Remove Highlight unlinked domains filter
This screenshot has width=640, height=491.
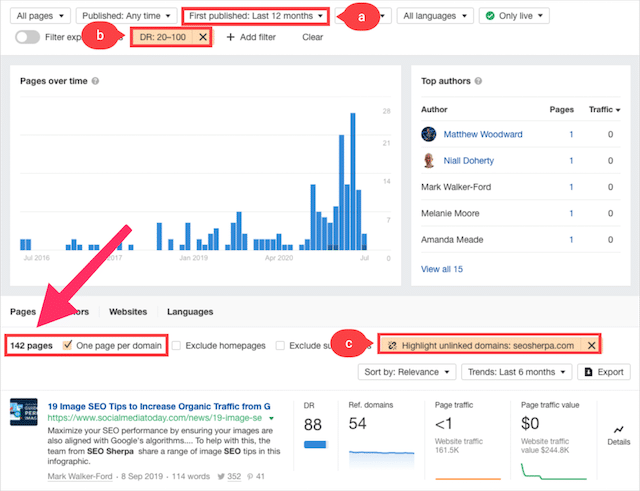tap(591, 345)
